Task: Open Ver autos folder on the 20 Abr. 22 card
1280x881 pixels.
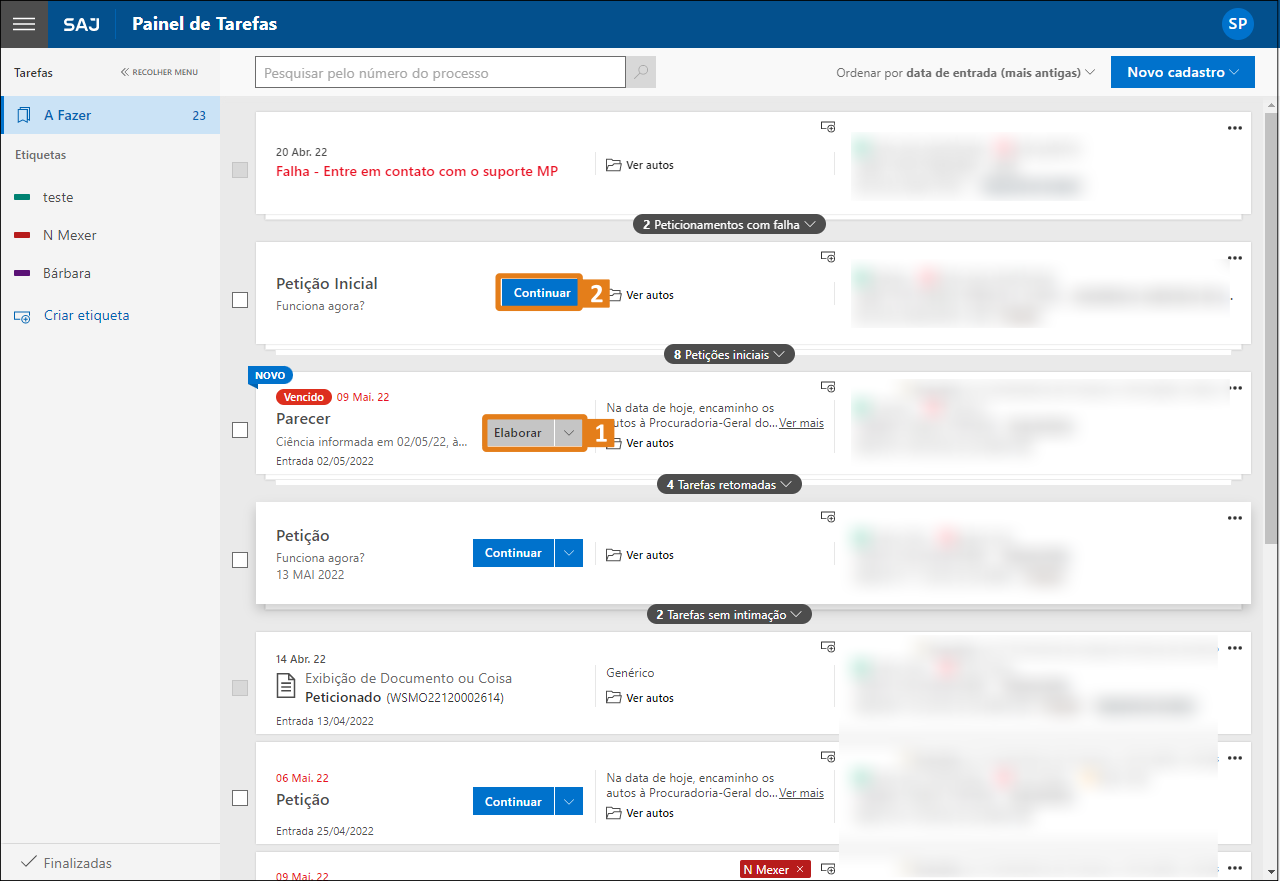Action: pos(640,165)
